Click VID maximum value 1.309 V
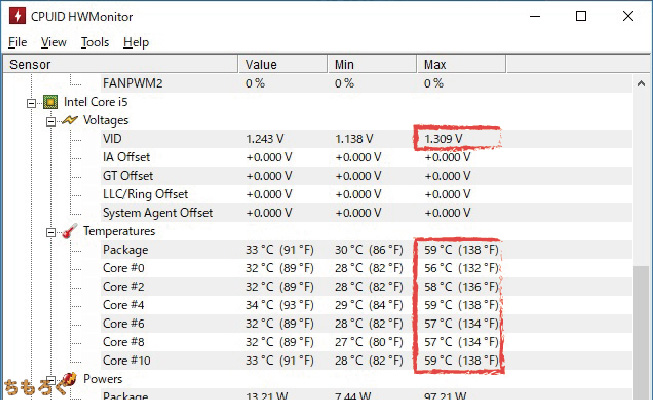The image size is (653, 400). coord(443,139)
